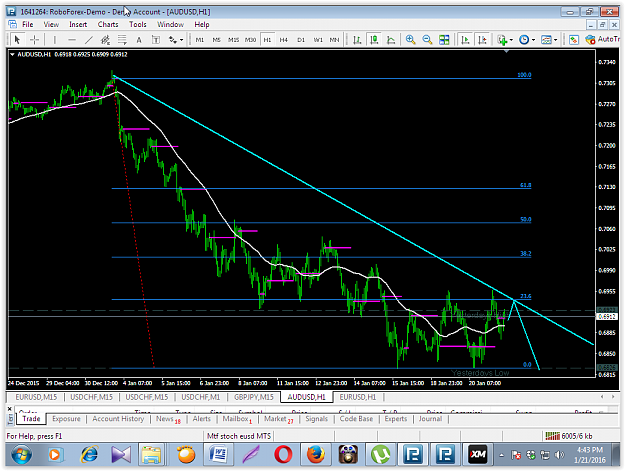This screenshot has width=625, height=471.
Task: Switch to the EURUSD,M15 chart tab
Action: tap(36, 397)
